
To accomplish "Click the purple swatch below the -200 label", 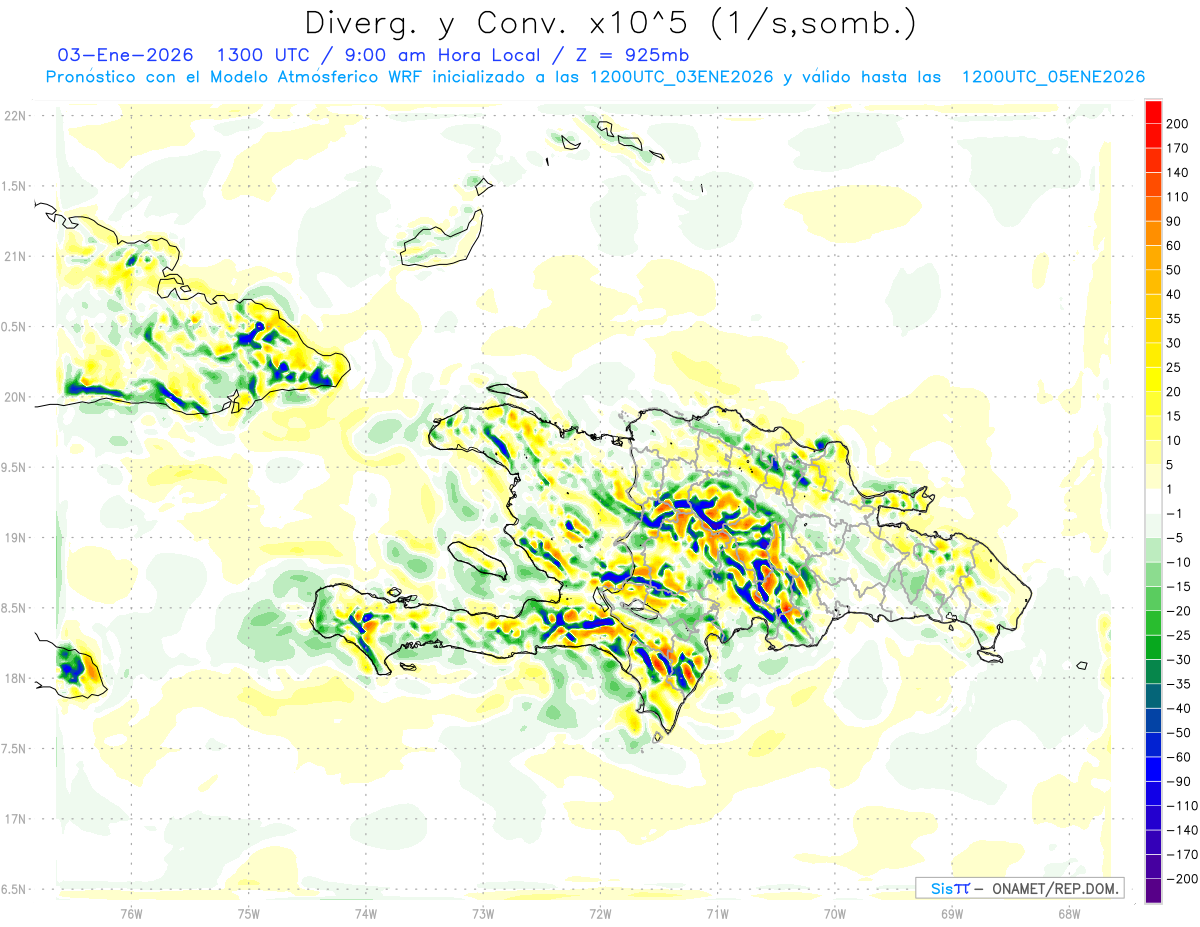I will click(1153, 890).
